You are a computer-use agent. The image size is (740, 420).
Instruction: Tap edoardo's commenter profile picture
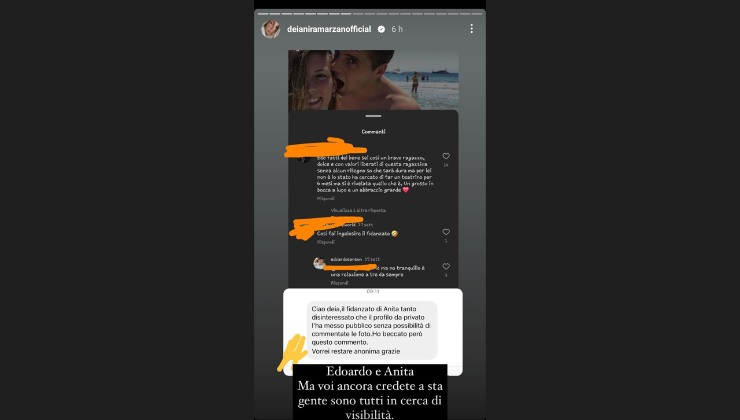pos(320,263)
